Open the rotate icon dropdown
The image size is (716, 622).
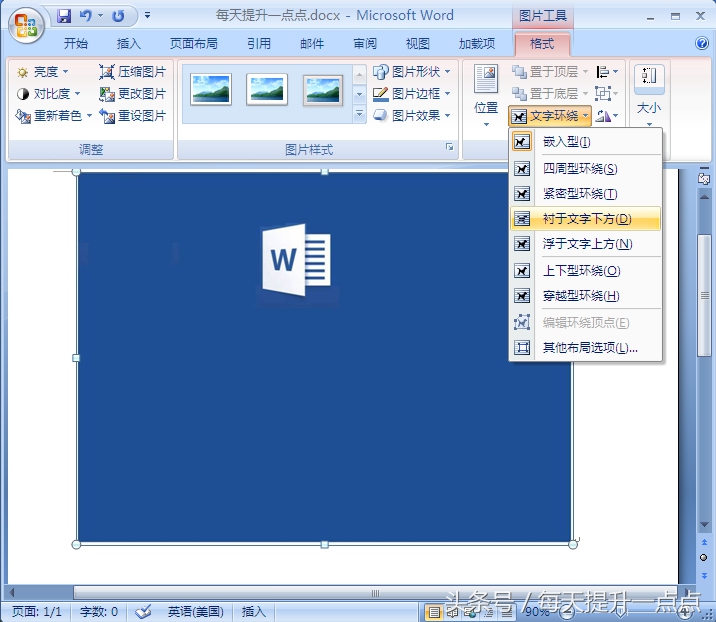(607, 116)
